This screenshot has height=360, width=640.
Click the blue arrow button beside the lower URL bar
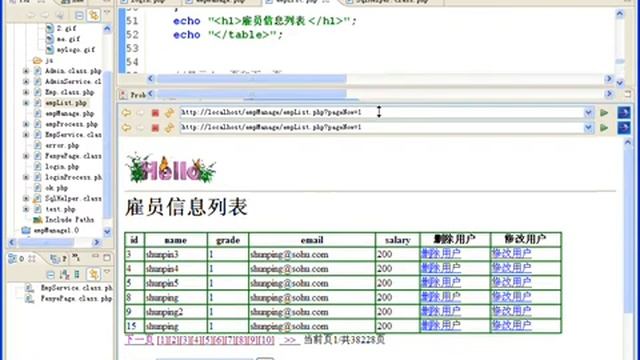623,128
